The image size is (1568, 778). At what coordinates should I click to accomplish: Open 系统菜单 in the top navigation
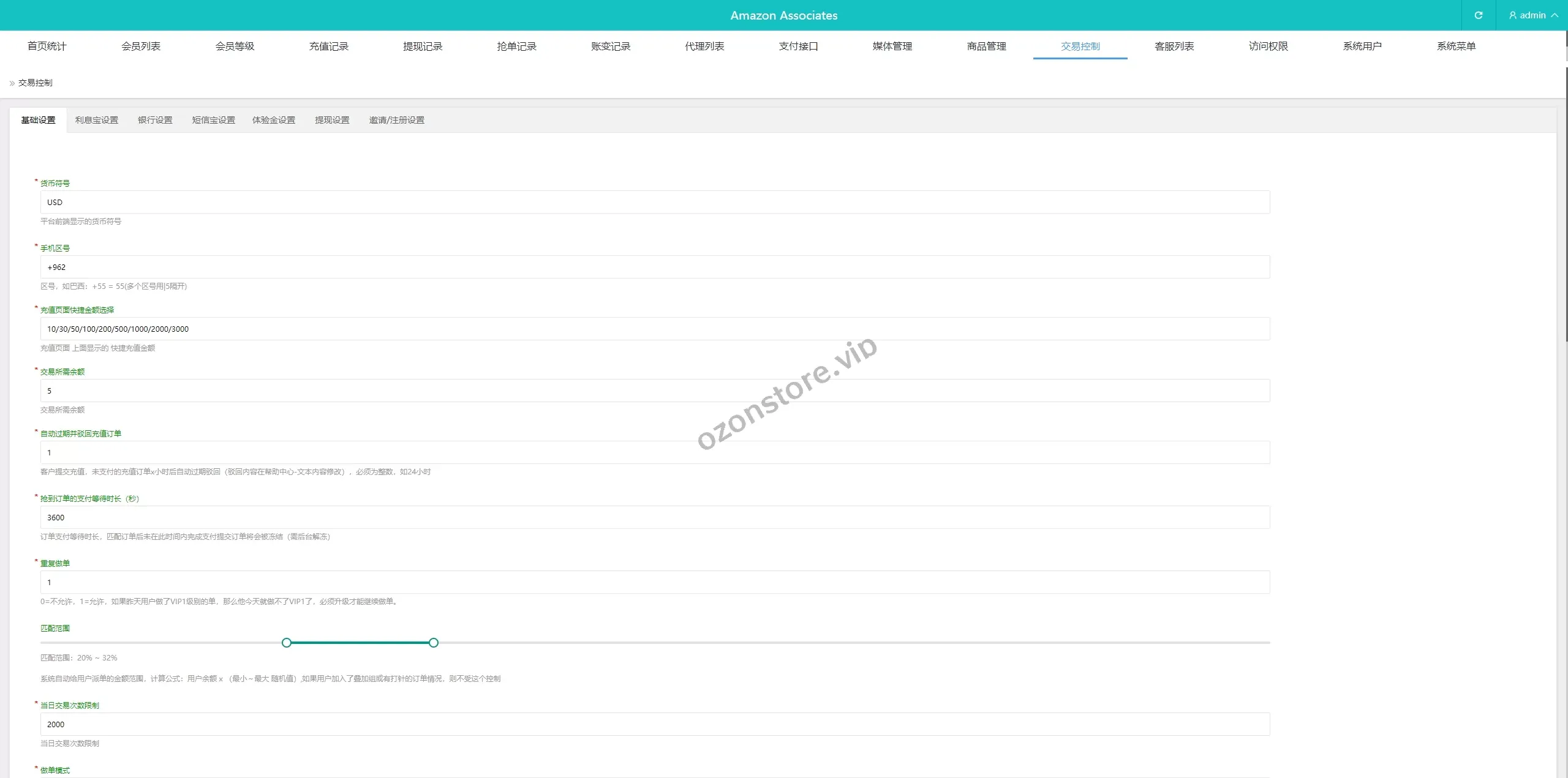coord(1456,47)
